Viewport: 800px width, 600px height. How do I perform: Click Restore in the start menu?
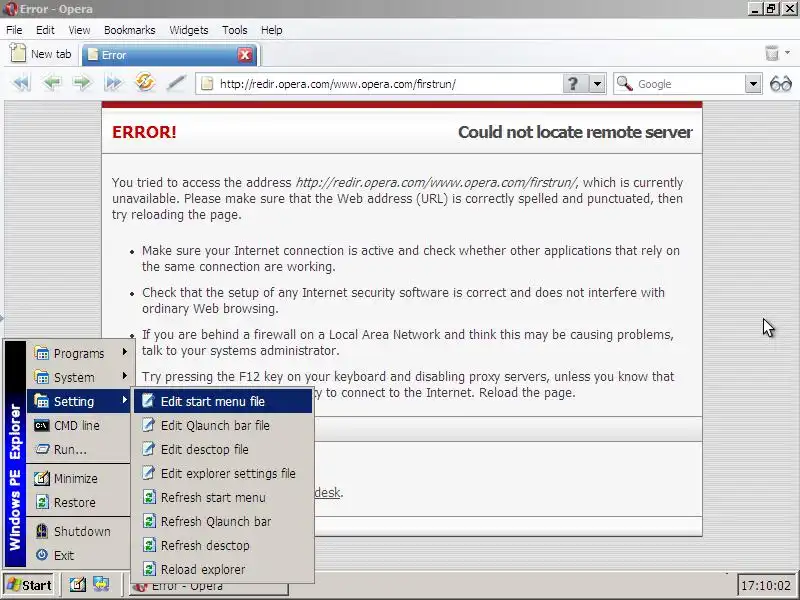(x=81, y=502)
